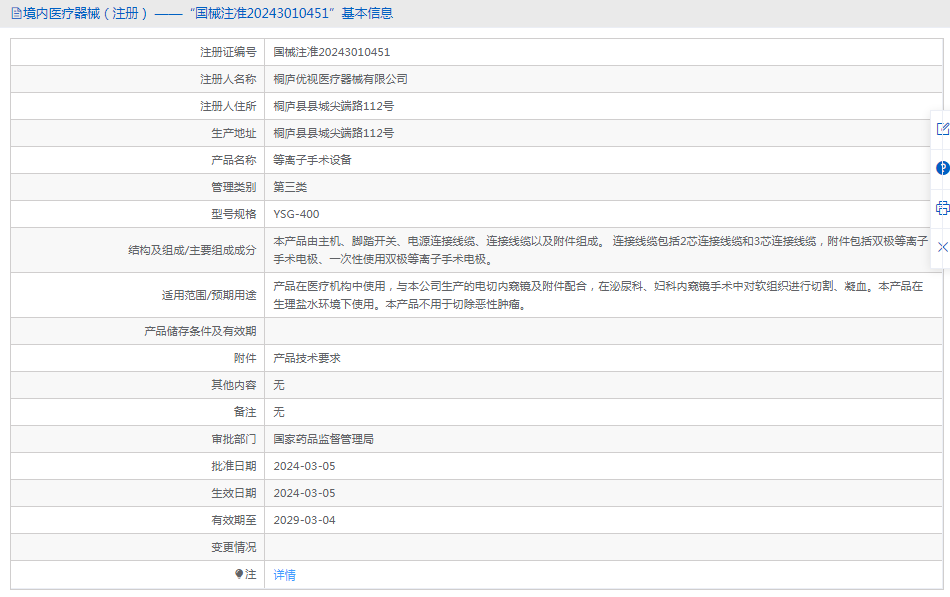Select the approving department 国家药品监督管理局
Screen dimensions: 950x597
click(x=324, y=439)
